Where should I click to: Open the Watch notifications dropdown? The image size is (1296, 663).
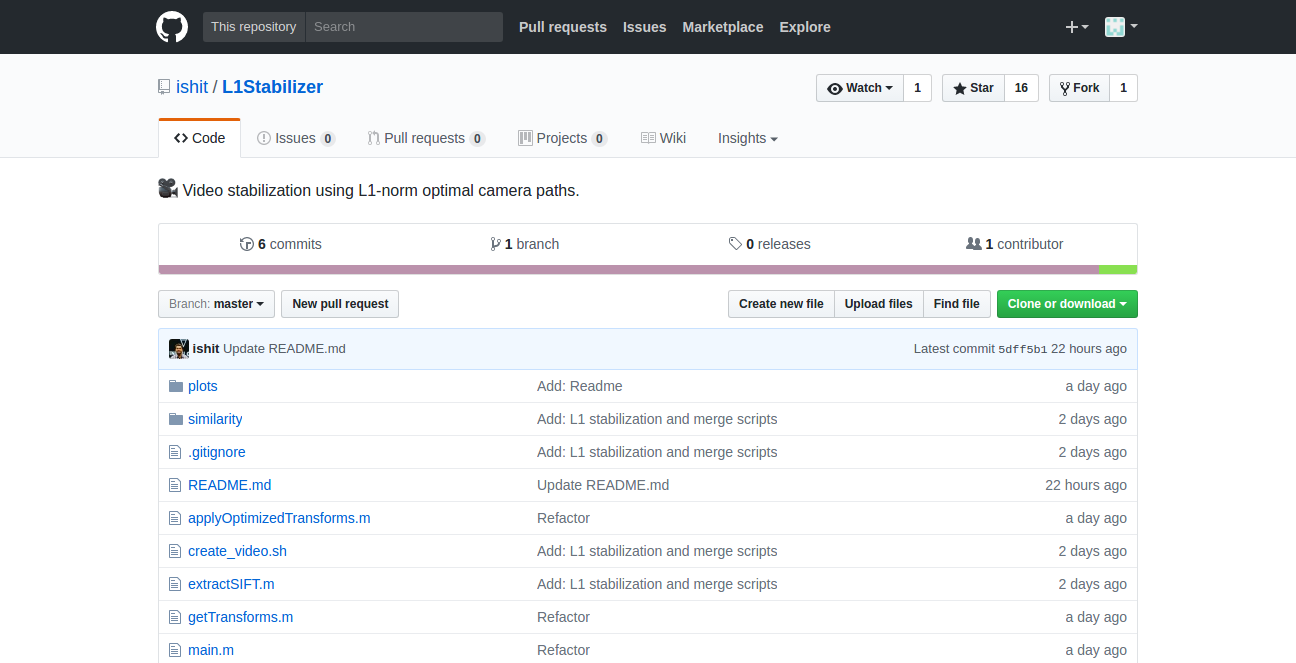860,88
